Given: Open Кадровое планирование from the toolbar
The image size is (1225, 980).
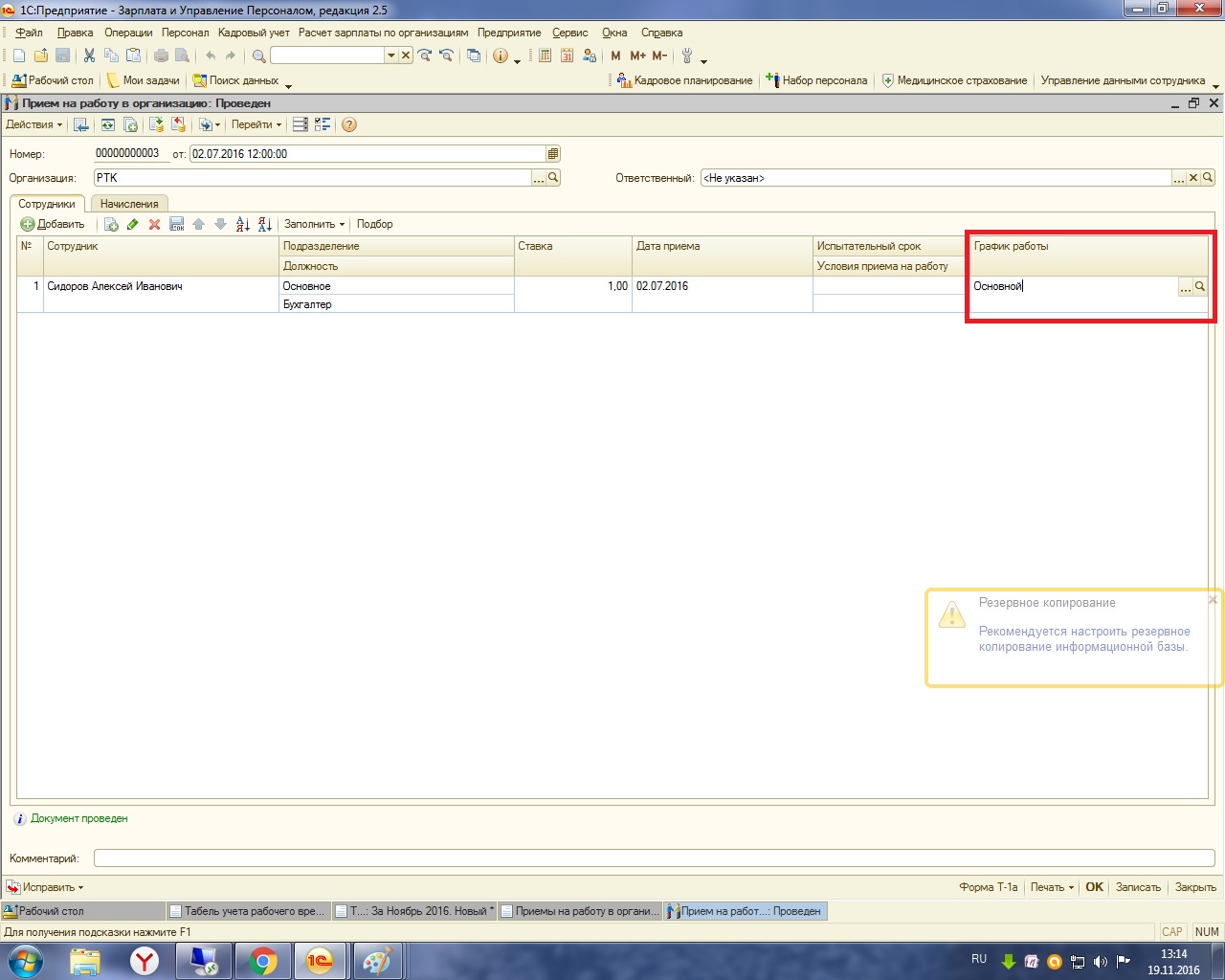Looking at the screenshot, I should click(x=685, y=80).
